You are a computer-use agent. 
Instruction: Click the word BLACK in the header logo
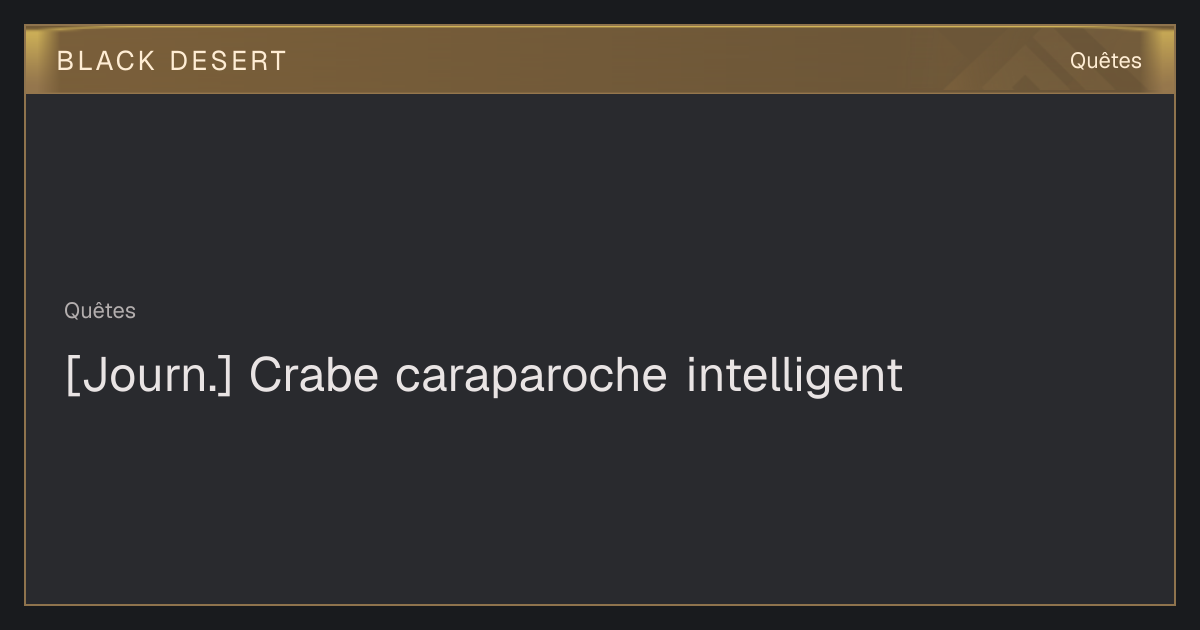pyautogui.click(x=106, y=61)
